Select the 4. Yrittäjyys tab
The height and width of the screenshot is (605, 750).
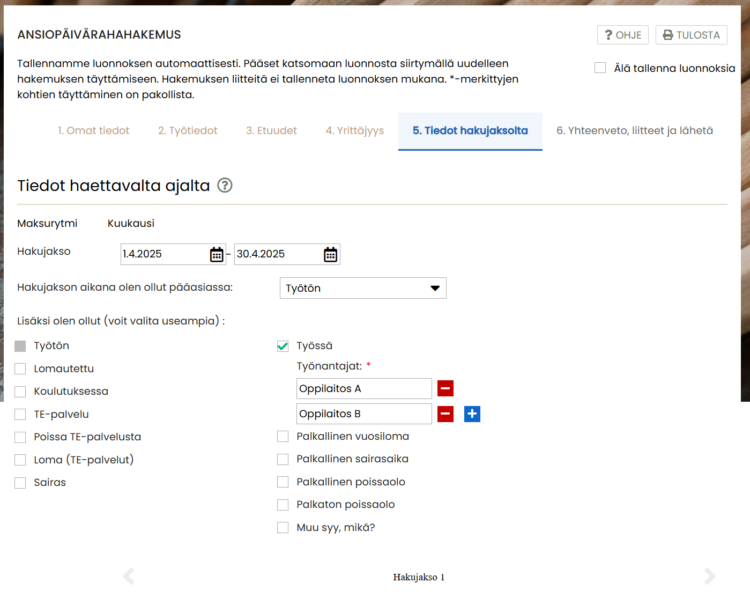tap(354, 131)
